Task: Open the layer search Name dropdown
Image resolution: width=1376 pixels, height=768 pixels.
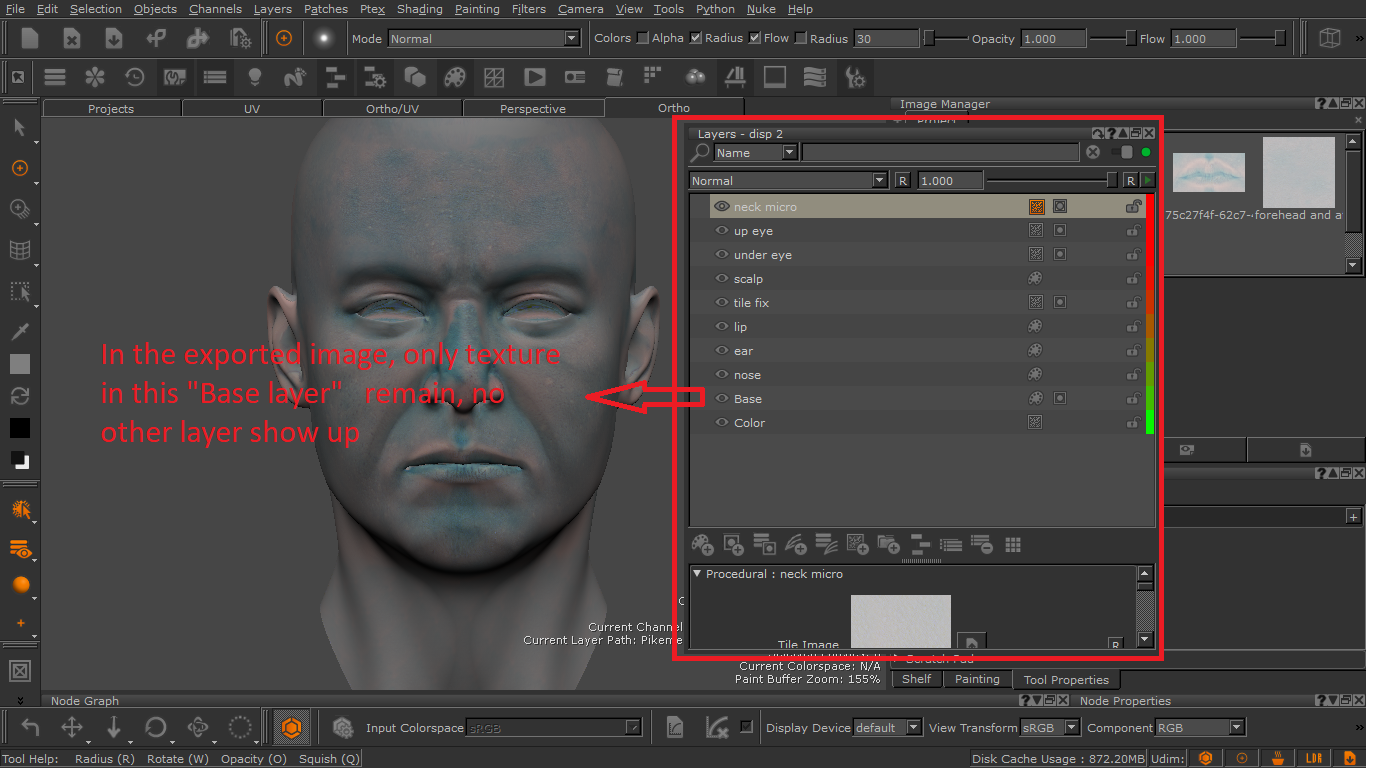Action: click(x=755, y=152)
